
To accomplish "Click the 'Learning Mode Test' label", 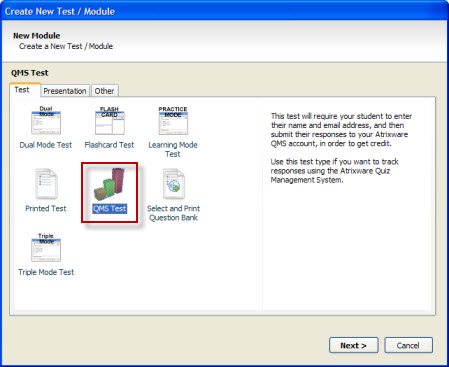I will coord(173,149).
